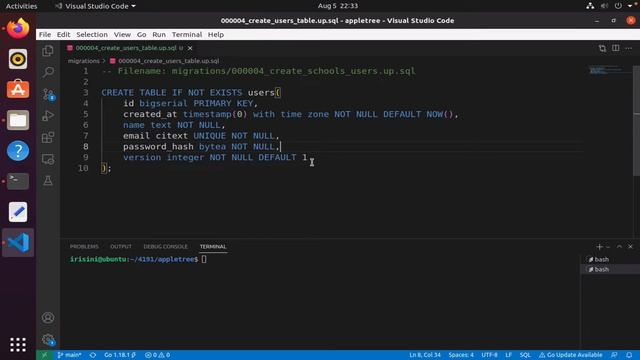Open the system status menu

611,6
